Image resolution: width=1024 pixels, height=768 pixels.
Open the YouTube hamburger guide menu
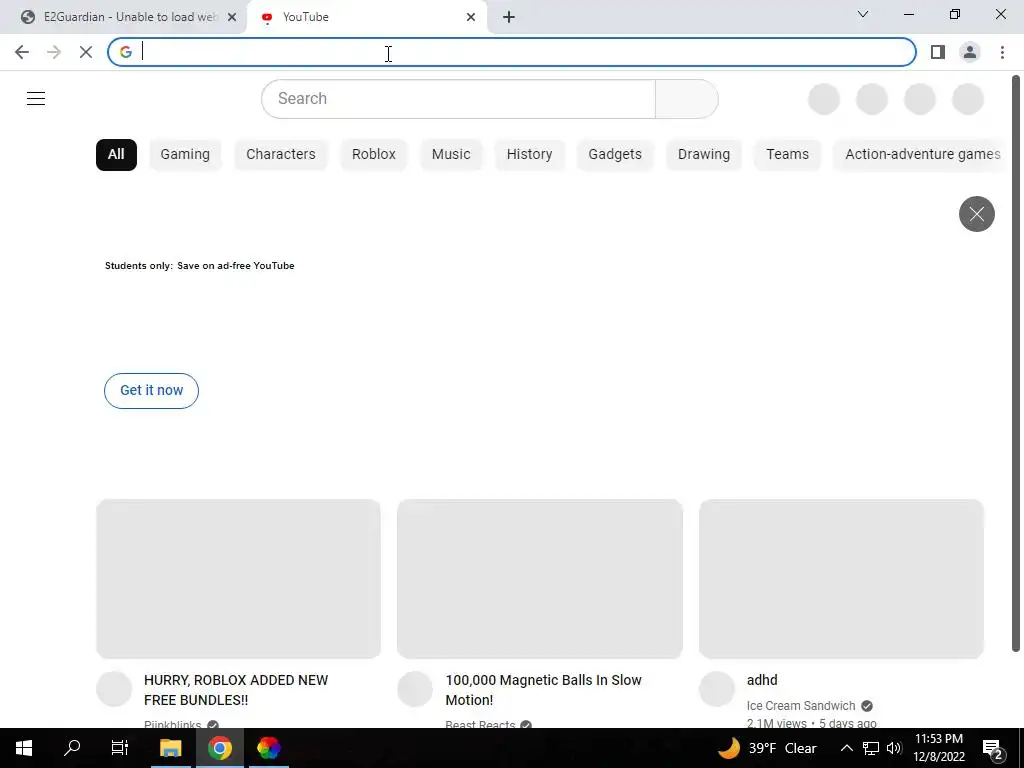coord(36,99)
